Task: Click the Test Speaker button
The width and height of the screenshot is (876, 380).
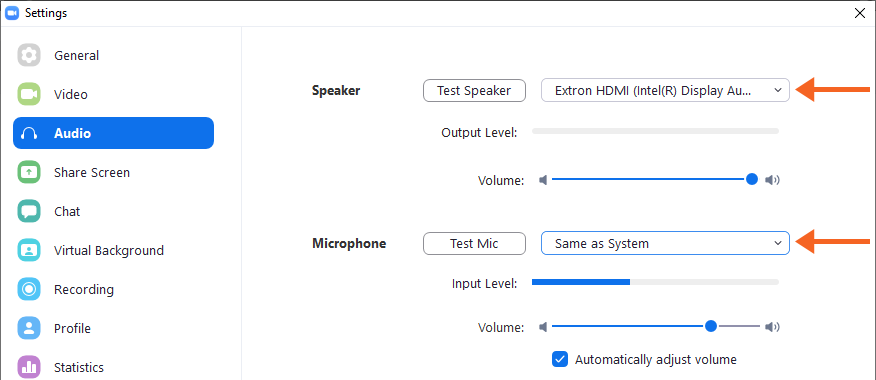Action: pos(474,91)
